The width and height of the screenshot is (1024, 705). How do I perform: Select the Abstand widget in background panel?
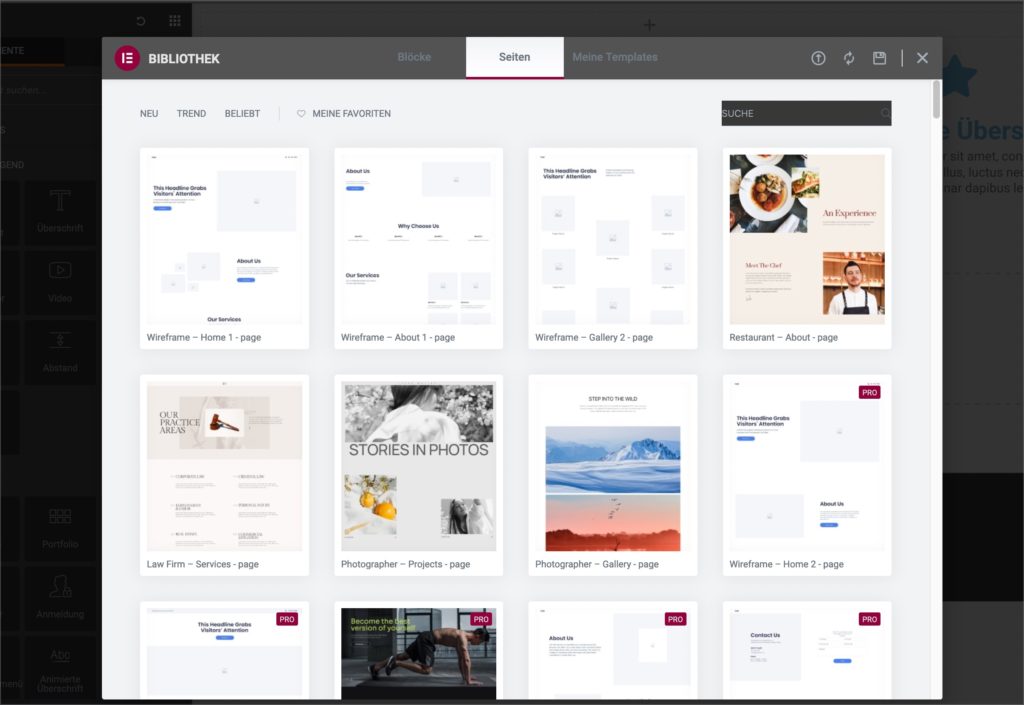[60, 351]
